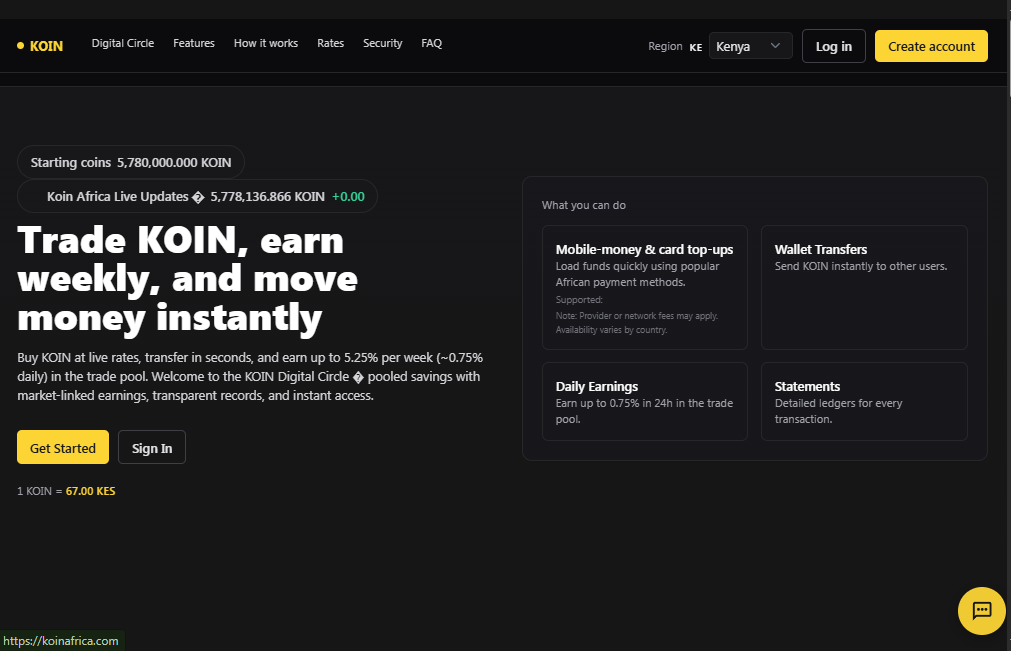Select the Starting coins pill
This screenshot has width=1011, height=651.
131,162
